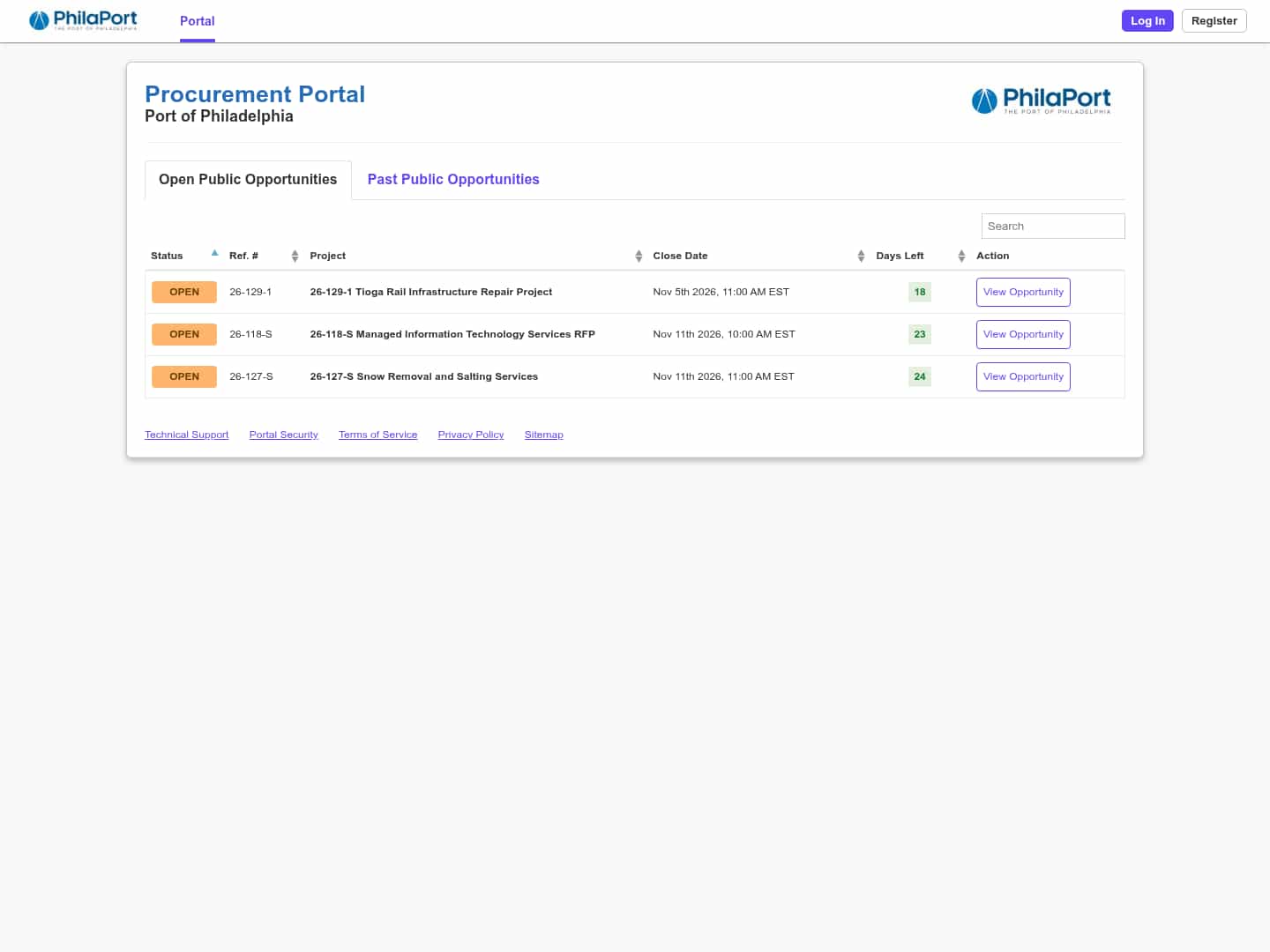Click the PhilaPort logo in the portal header
Viewport: 1270px width, 952px height.
pos(1041,100)
